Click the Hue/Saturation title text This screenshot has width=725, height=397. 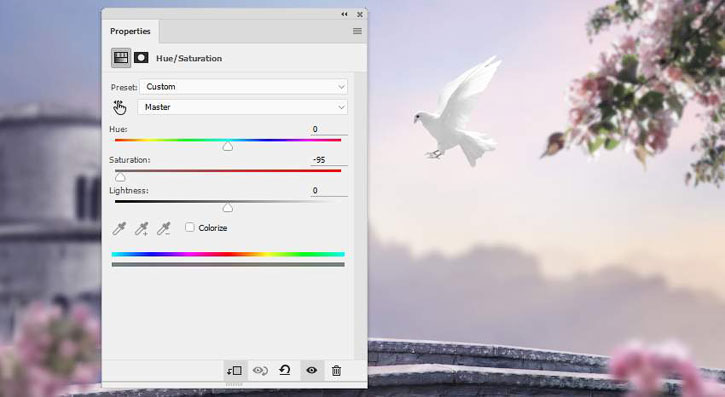pos(189,59)
